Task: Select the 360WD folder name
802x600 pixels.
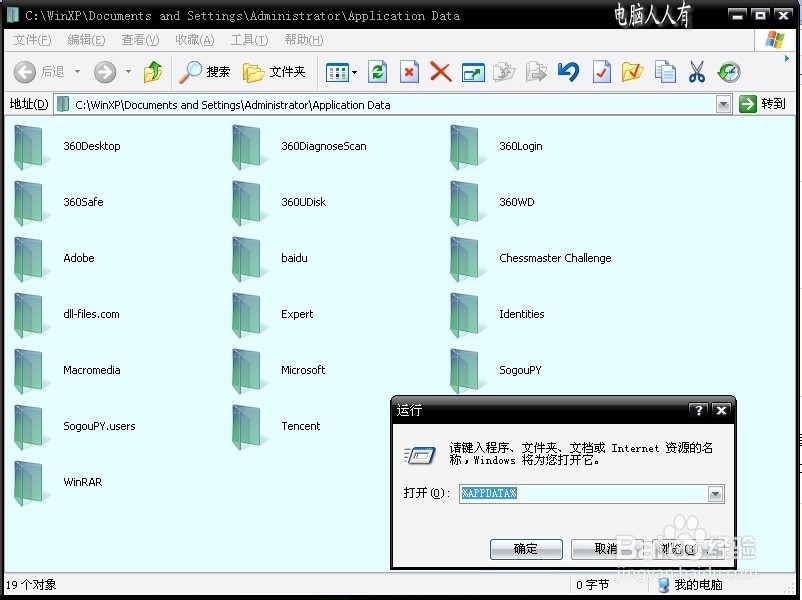Action: coord(517,202)
